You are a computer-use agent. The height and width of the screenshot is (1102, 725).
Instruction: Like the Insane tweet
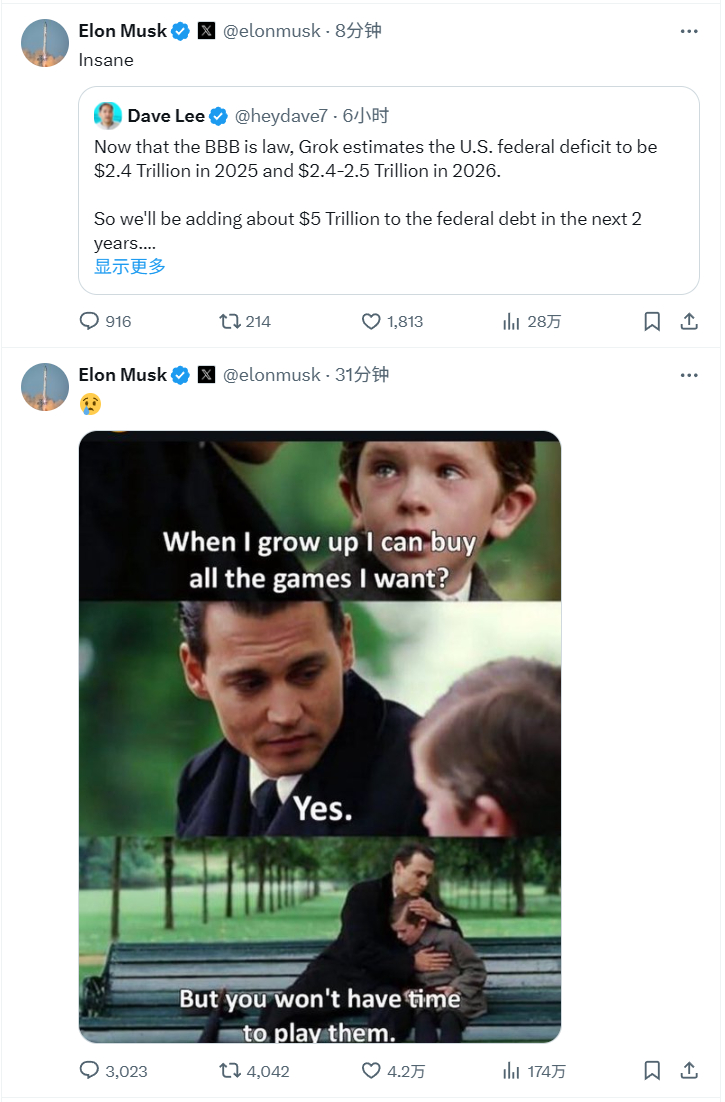[x=392, y=321]
